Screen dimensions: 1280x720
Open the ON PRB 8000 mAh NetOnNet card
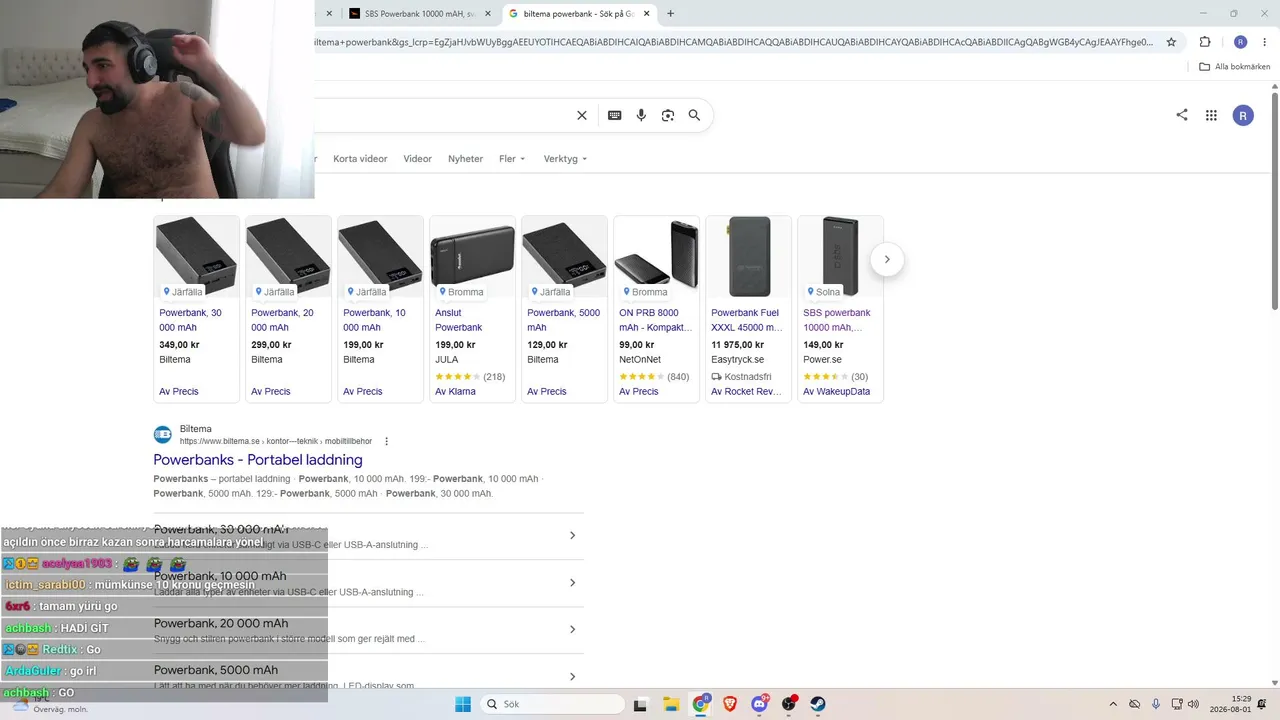(x=656, y=309)
